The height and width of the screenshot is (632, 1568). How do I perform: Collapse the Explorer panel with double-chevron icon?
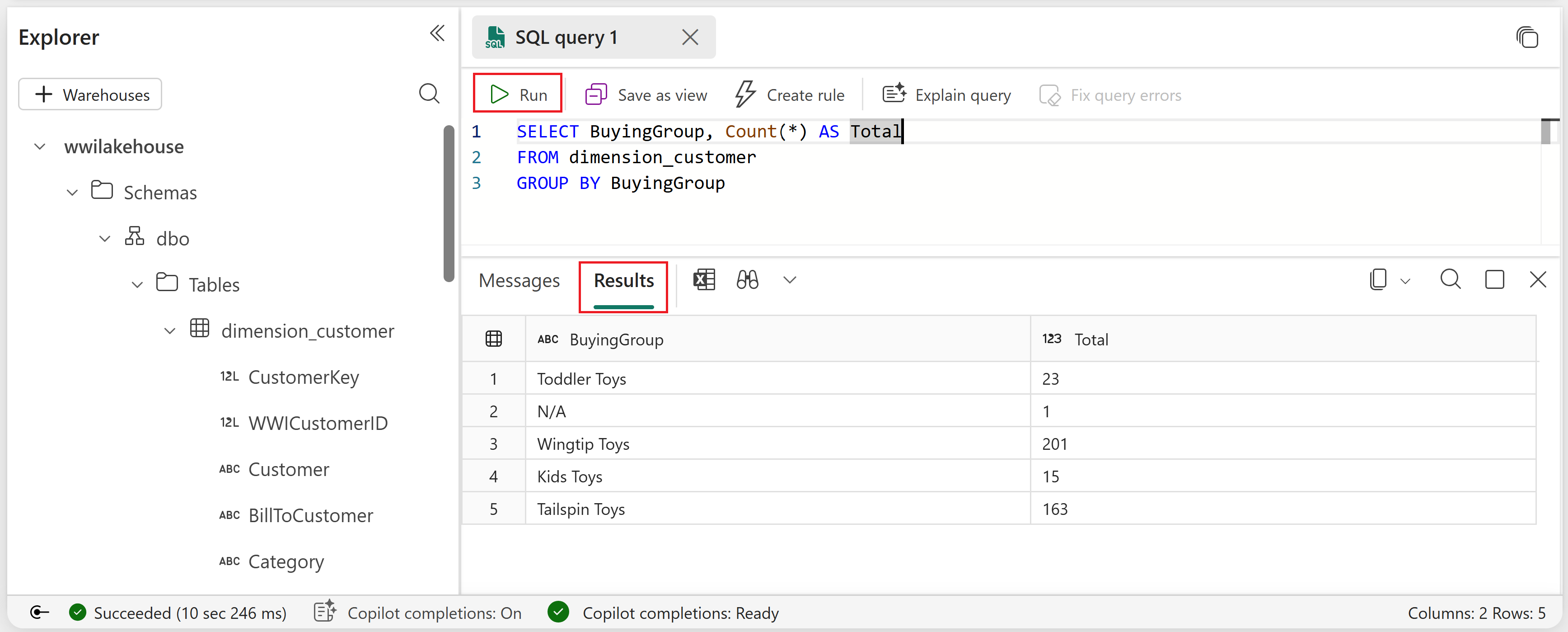pyautogui.click(x=436, y=33)
